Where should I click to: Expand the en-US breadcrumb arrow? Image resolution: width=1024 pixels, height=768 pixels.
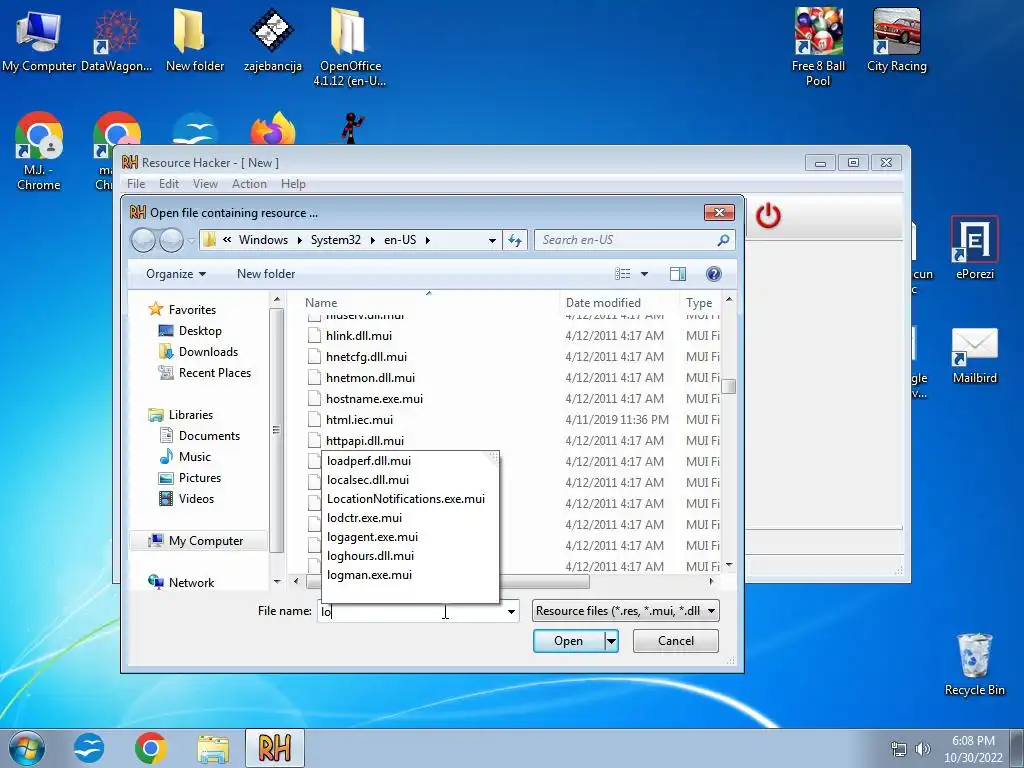[x=428, y=240]
